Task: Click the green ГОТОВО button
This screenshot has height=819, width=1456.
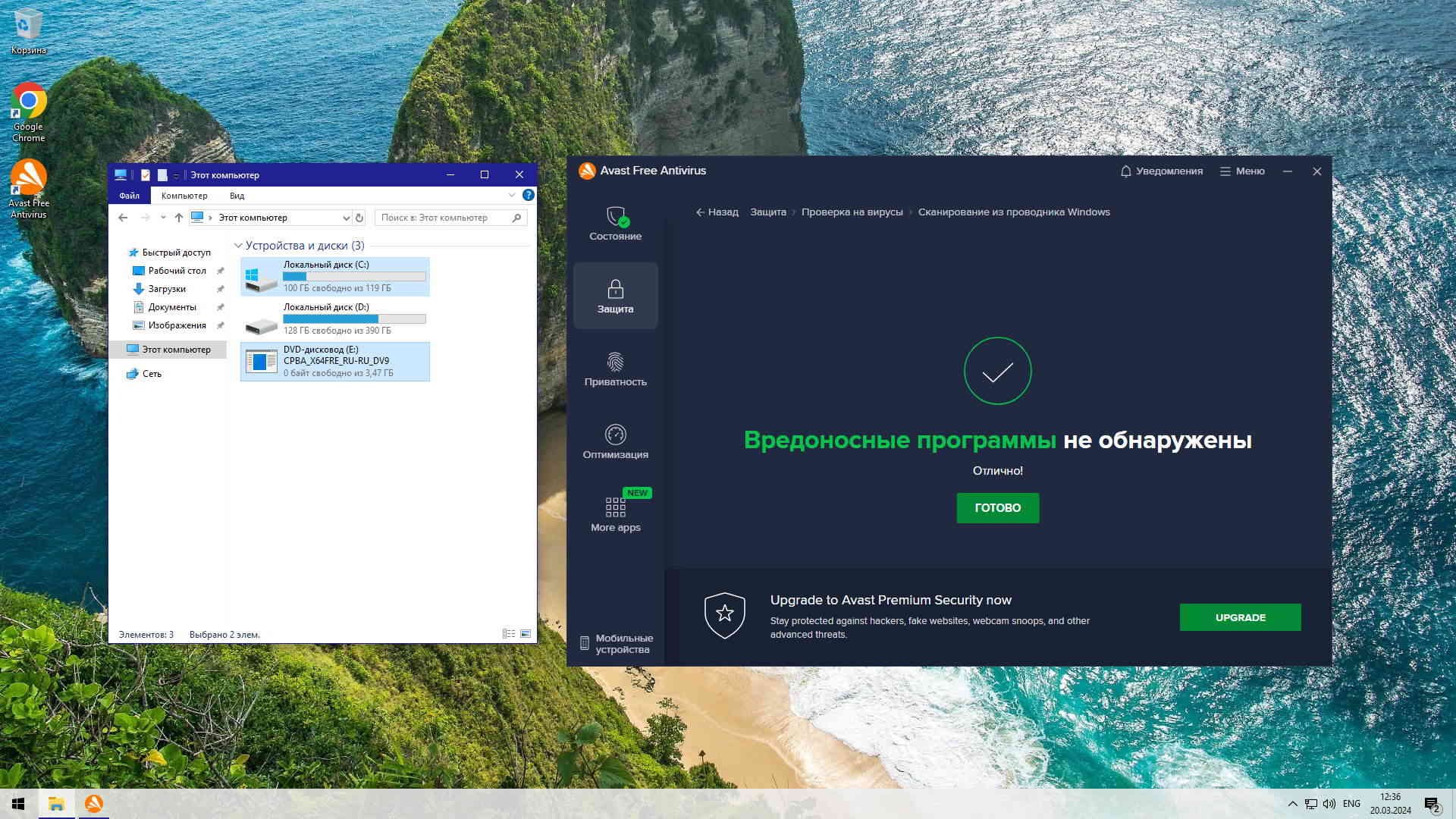Action: click(997, 508)
